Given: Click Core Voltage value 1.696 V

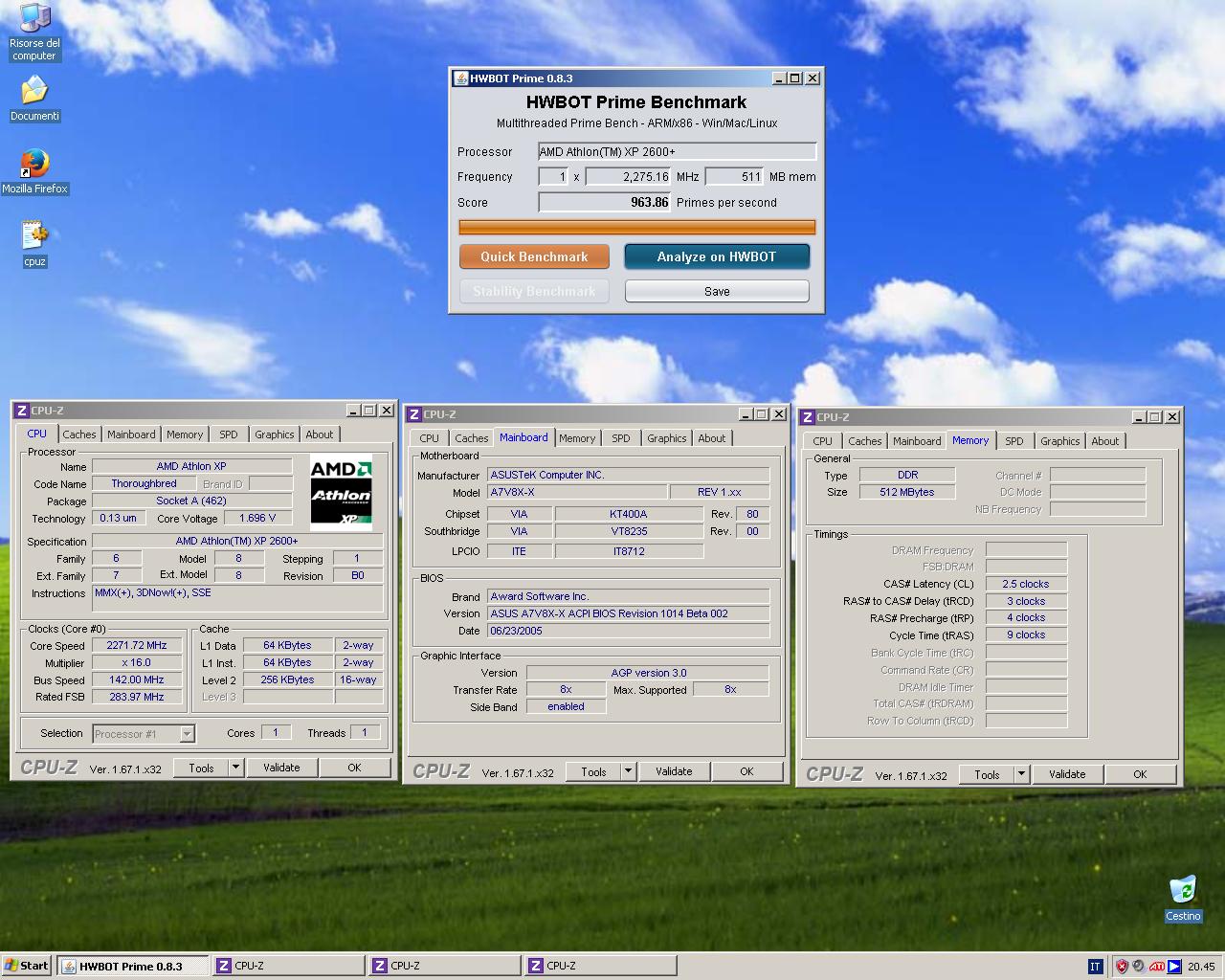Looking at the screenshot, I should point(258,518).
